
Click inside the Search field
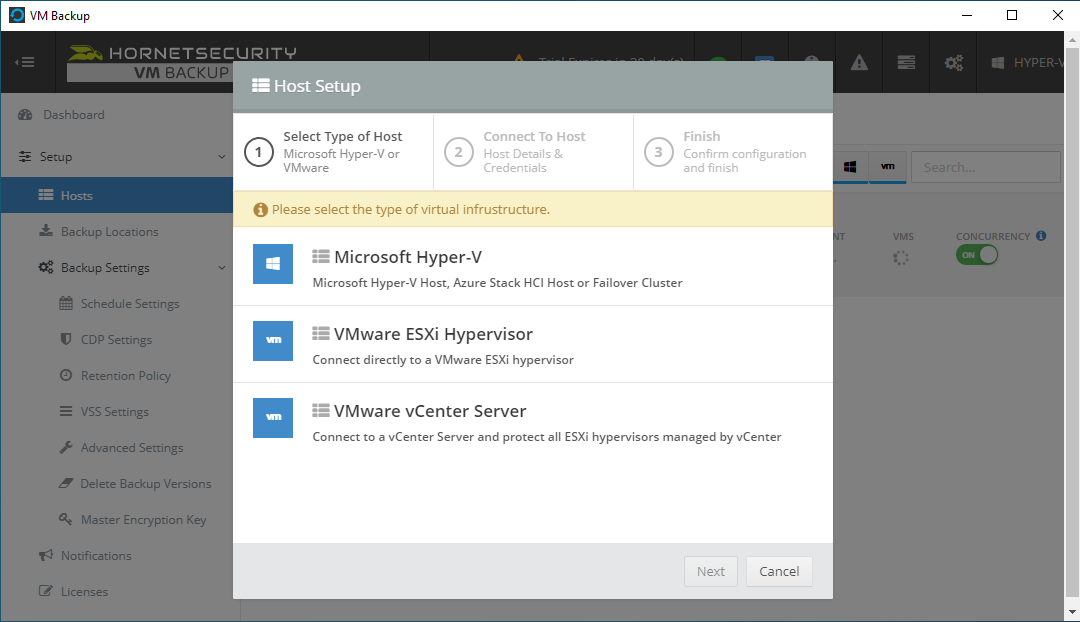pos(985,166)
